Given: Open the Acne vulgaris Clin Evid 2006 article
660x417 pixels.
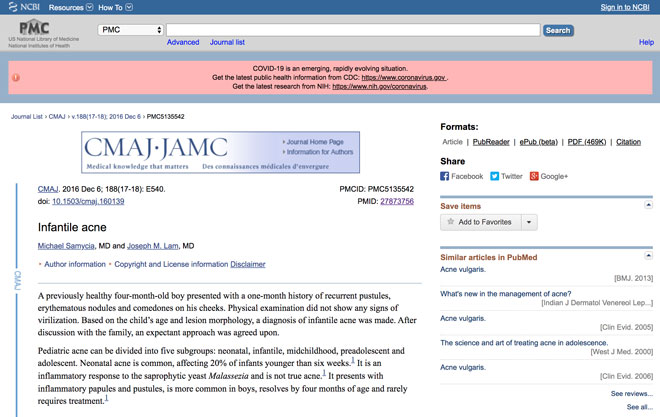Looking at the screenshot, I should [x=463, y=367].
